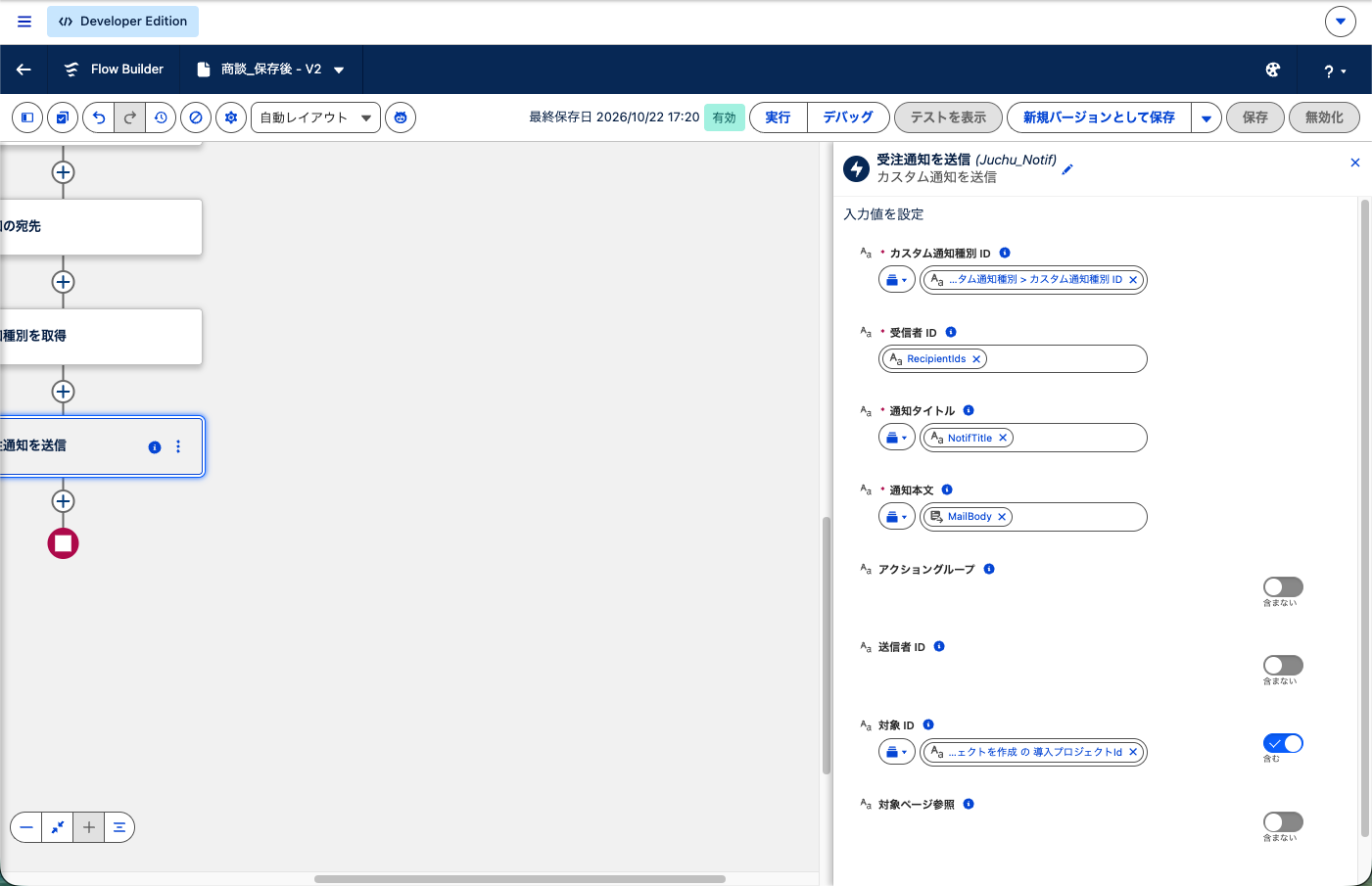Open resource type picker for カスタム通知種別 ID

click(x=896, y=280)
